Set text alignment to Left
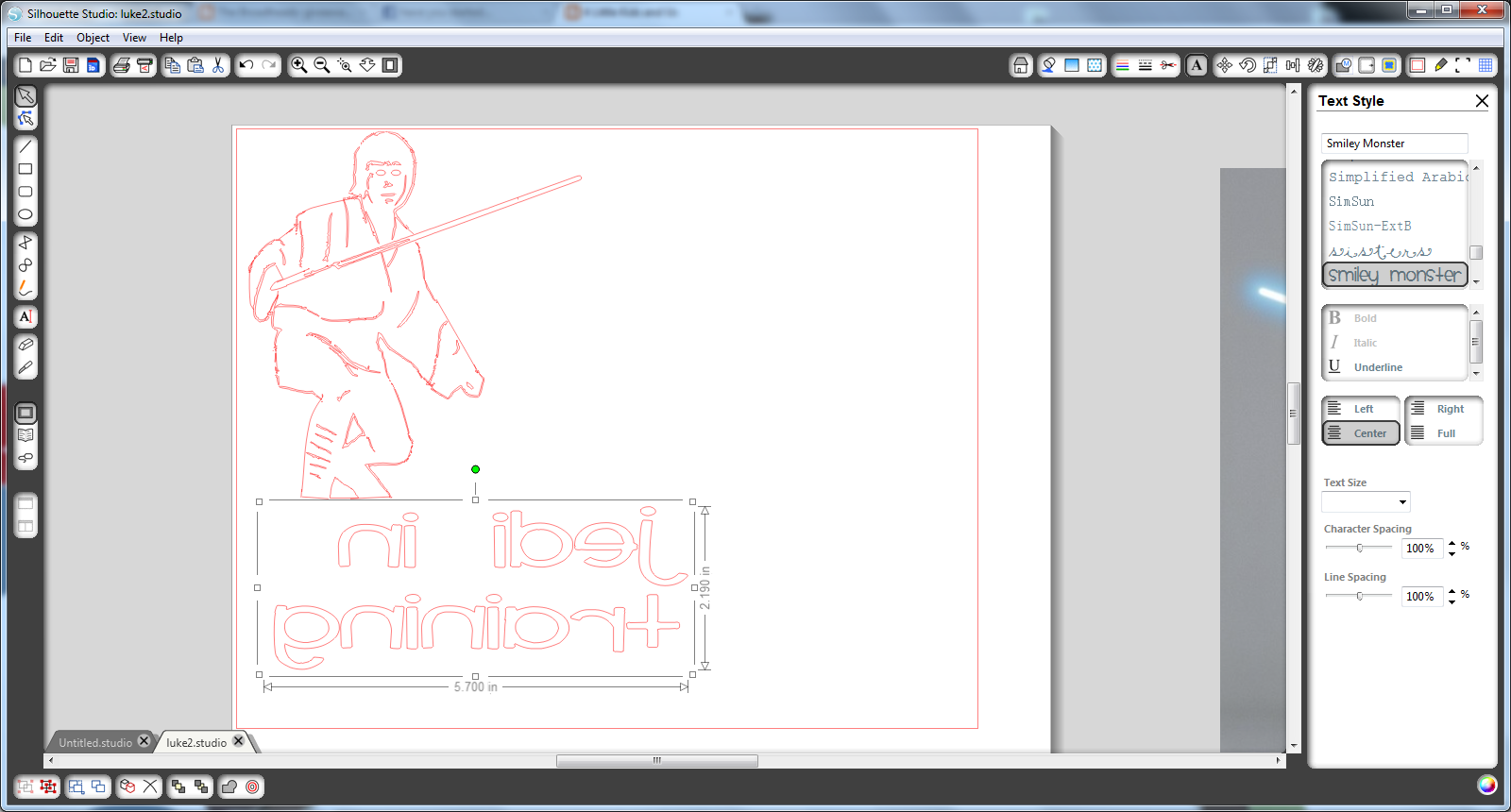The width and height of the screenshot is (1511, 812). [1361, 409]
